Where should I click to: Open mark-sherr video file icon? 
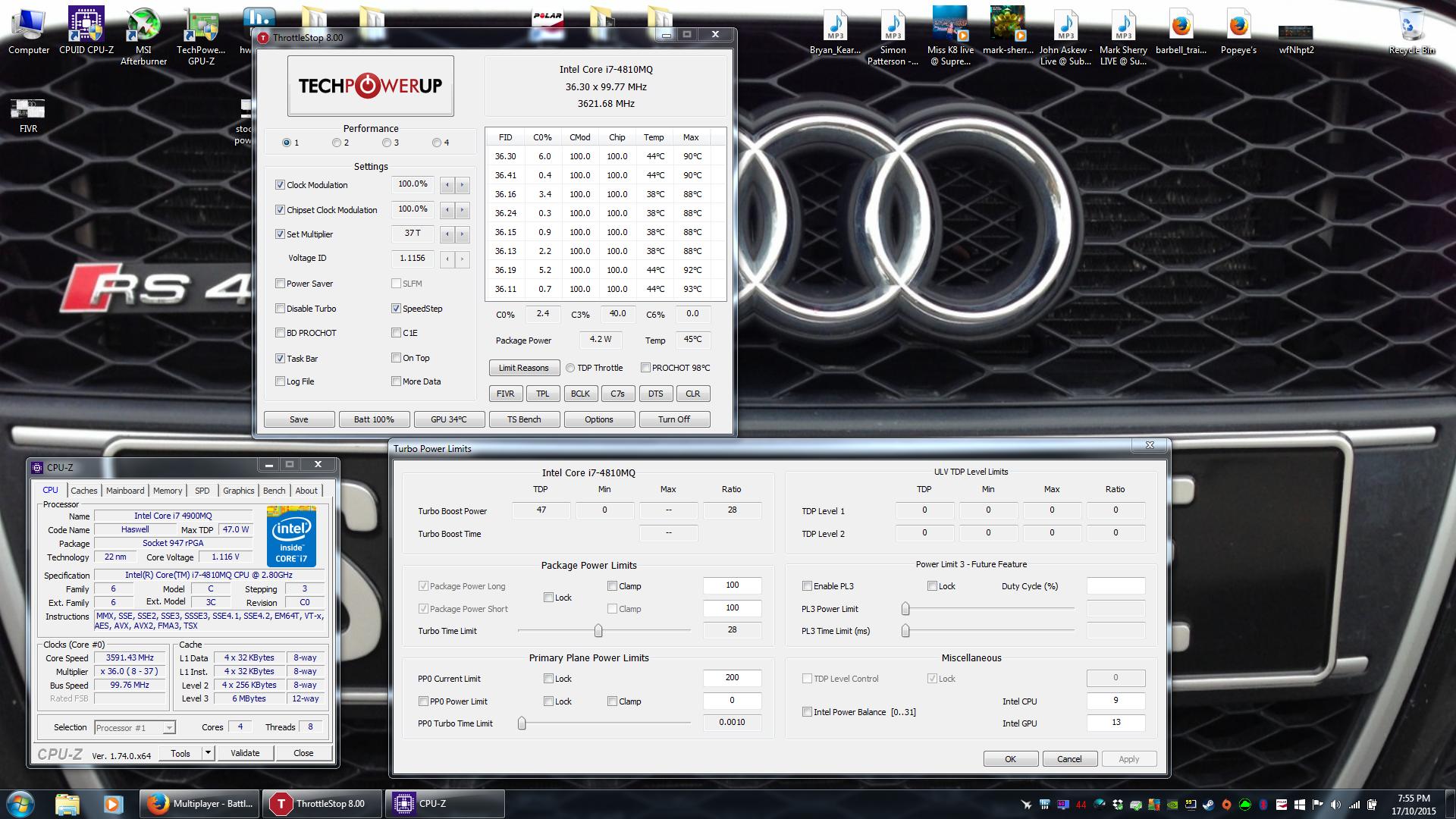[1008, 31]
